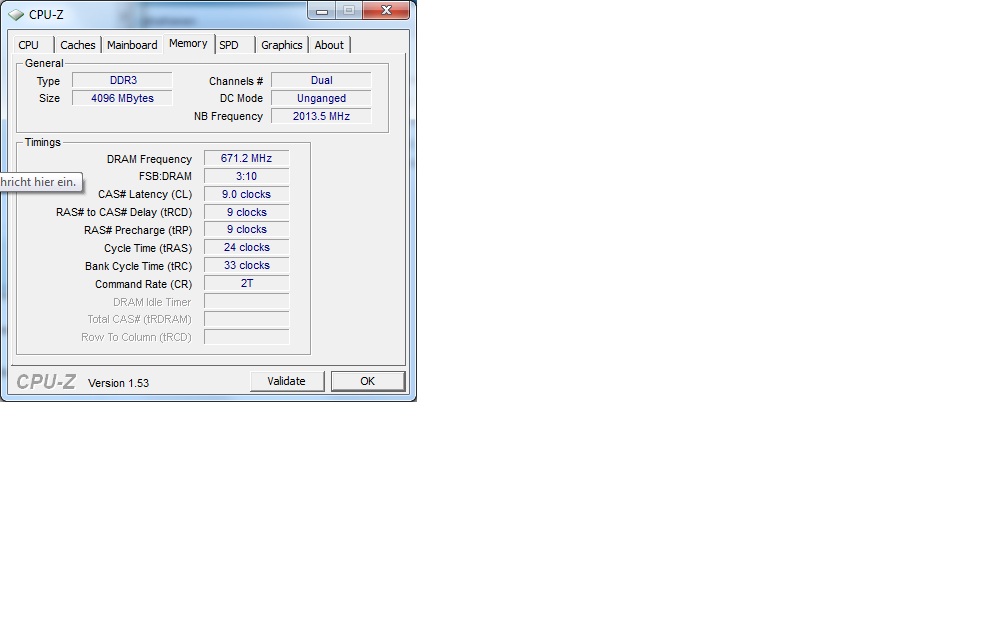
Task: Click the 'hricht hier ein.' tooltip
Action: tap(40, 182)
